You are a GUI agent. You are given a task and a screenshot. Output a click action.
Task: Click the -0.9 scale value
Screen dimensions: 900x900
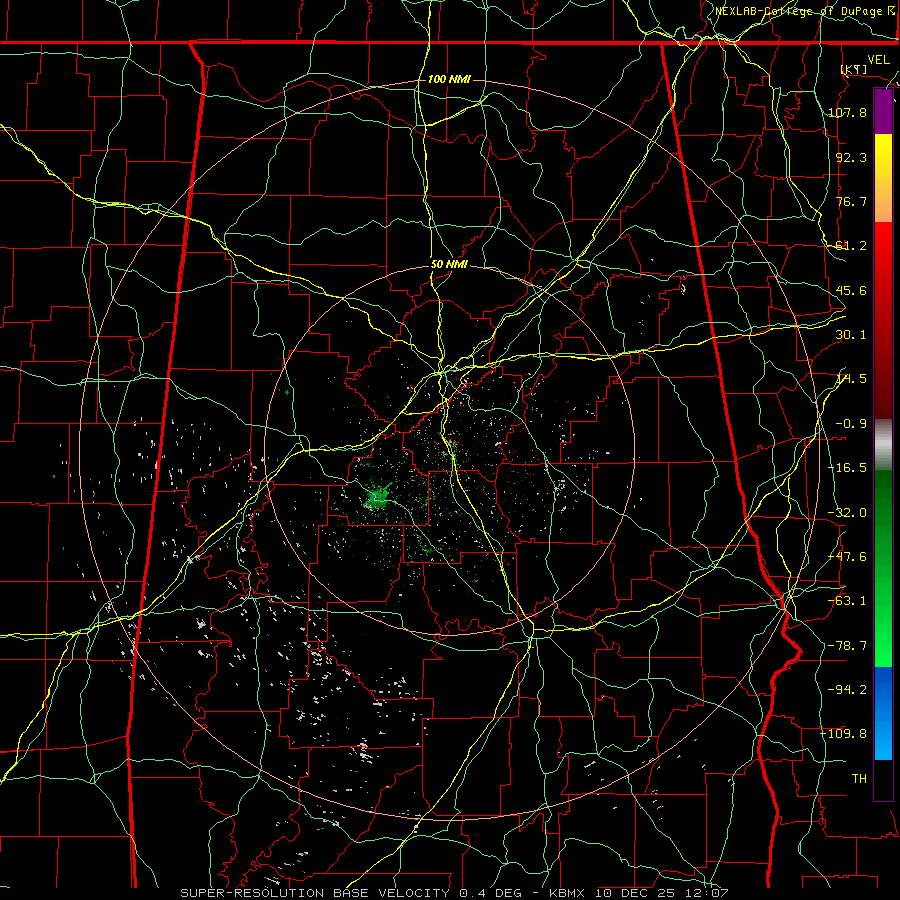click(x=851, y=424)
